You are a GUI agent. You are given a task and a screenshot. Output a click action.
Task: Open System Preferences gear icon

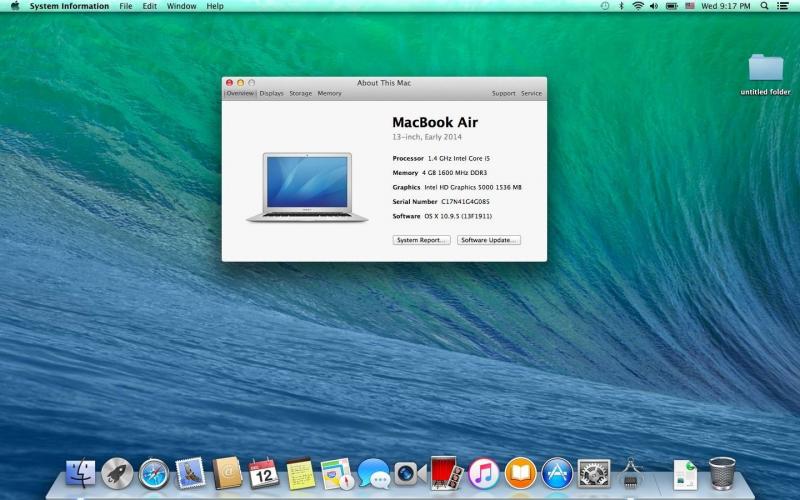tap(593, 473)
